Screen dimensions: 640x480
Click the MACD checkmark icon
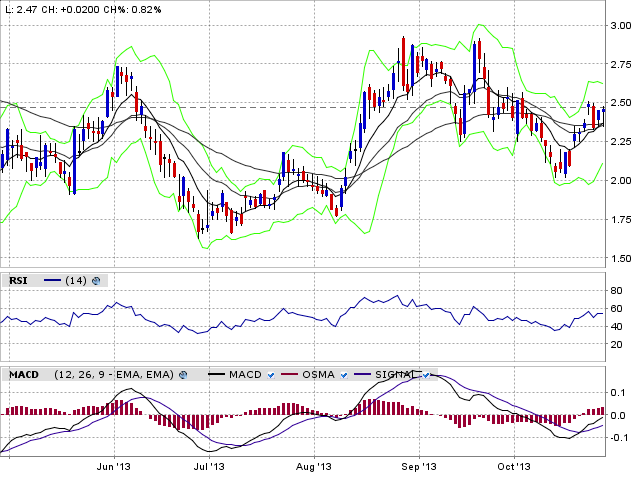click(270, 375)
